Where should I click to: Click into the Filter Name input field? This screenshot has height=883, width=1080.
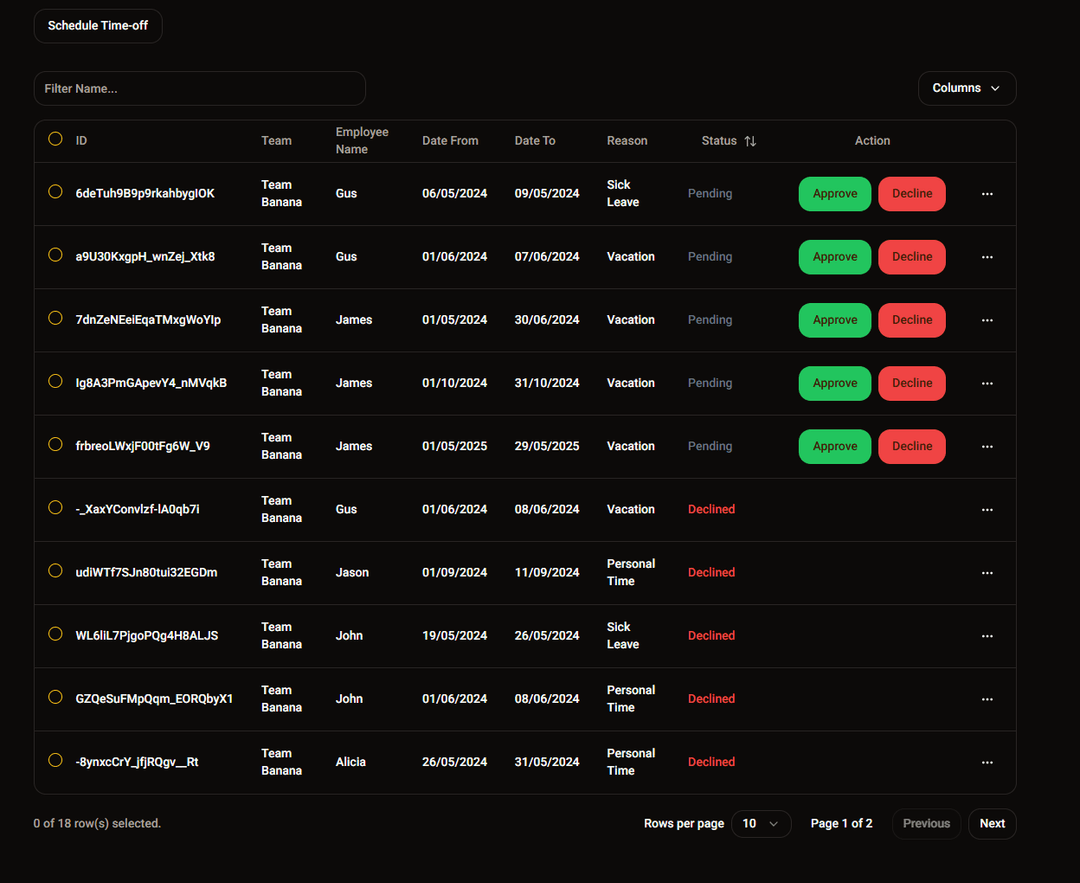200,88
